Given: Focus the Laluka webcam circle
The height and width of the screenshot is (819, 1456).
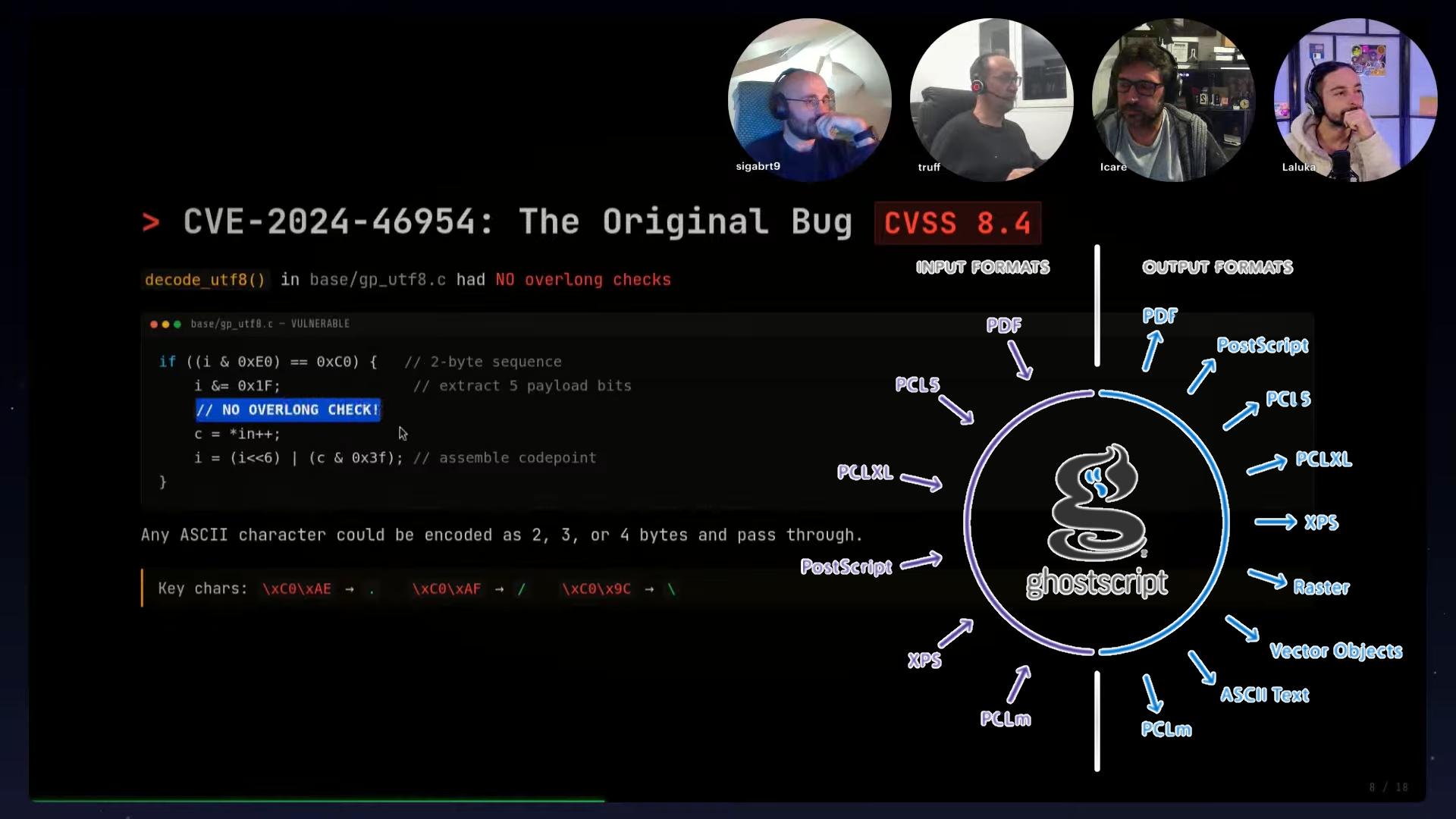Looking at the screenshot, I should tap(1355, 100).
